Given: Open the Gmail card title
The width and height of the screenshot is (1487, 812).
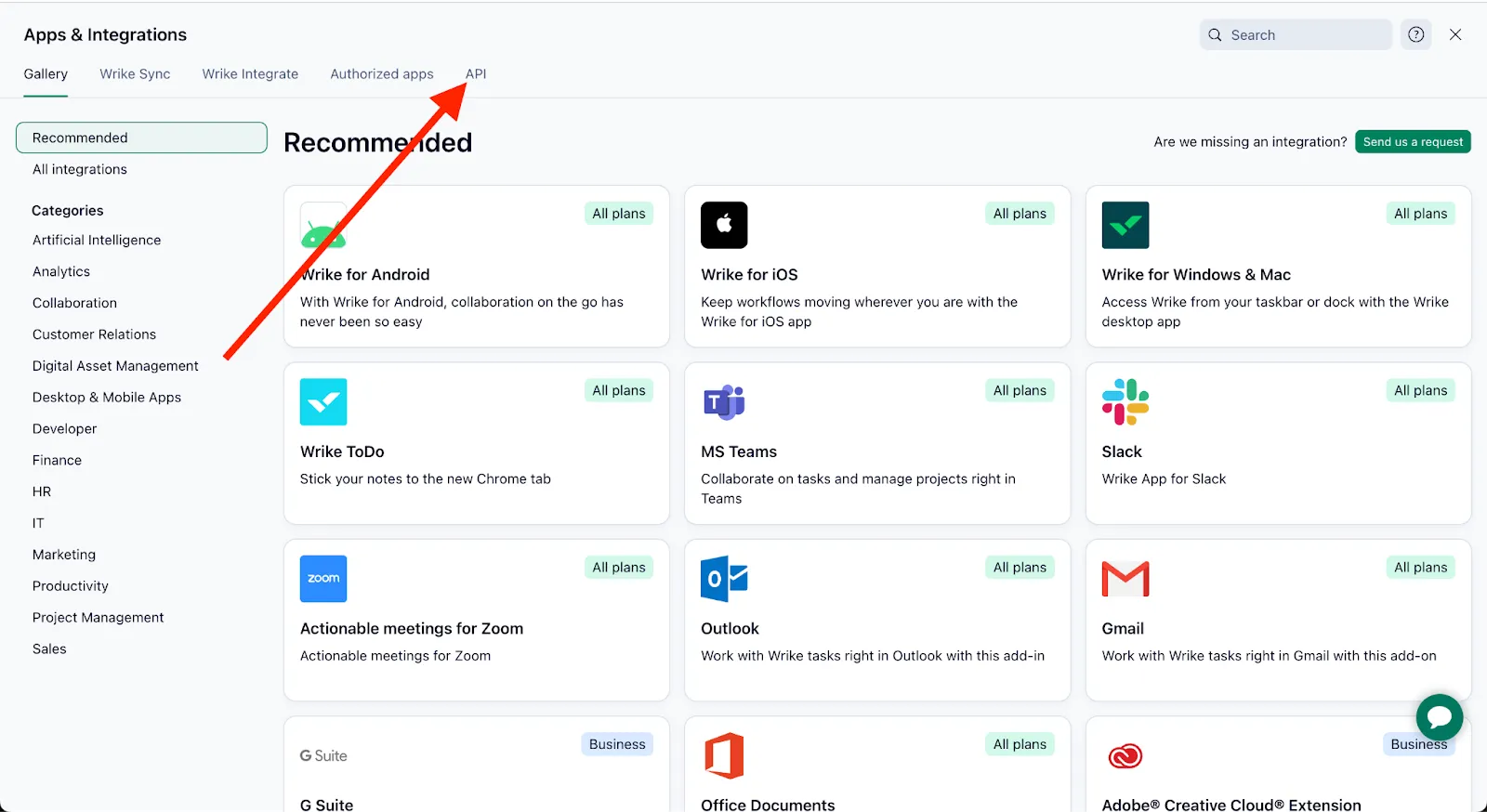Looking at the screenshot, I should pyautogui.click(x=1123, y=629).
